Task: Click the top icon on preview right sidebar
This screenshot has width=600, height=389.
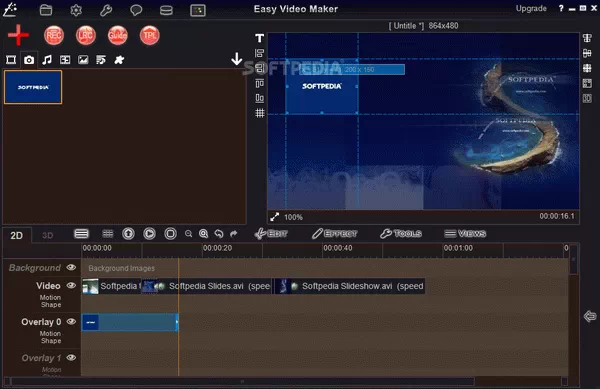Action: click(x=587, y=38)
